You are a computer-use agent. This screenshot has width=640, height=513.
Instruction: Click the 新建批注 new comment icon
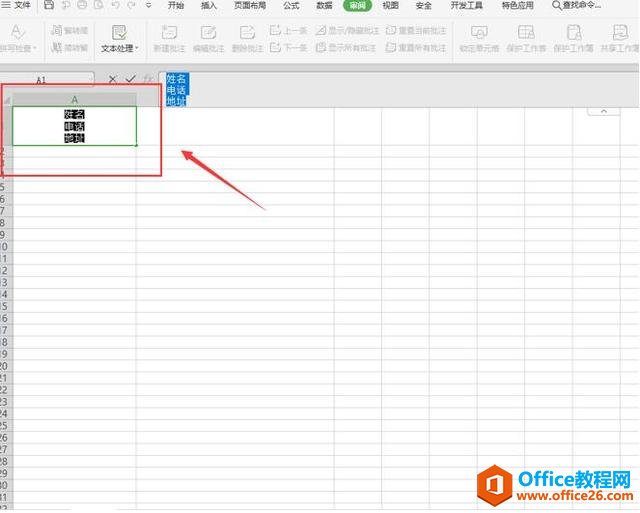coord(169,32)
